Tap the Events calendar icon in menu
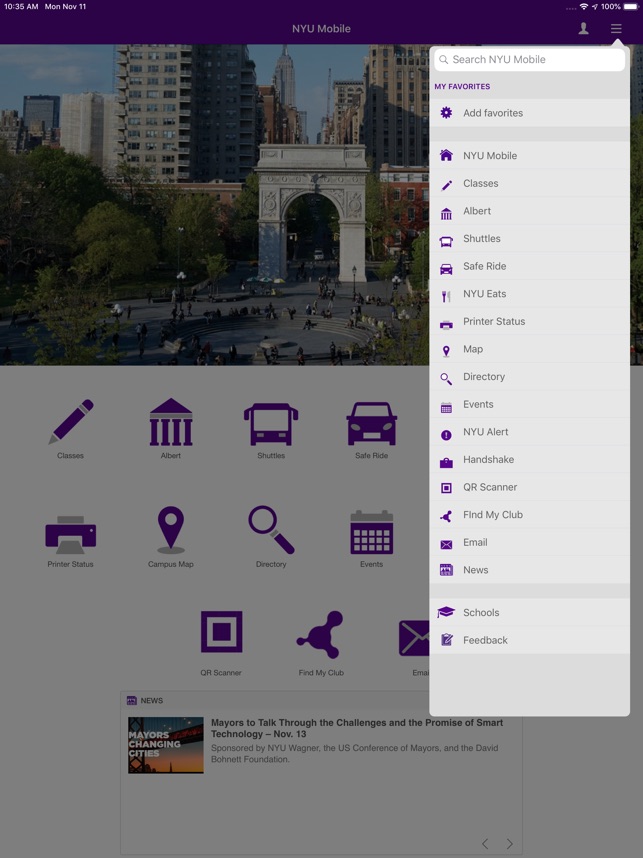Viewport: 643px width, 858px height. tap(446, 407)
